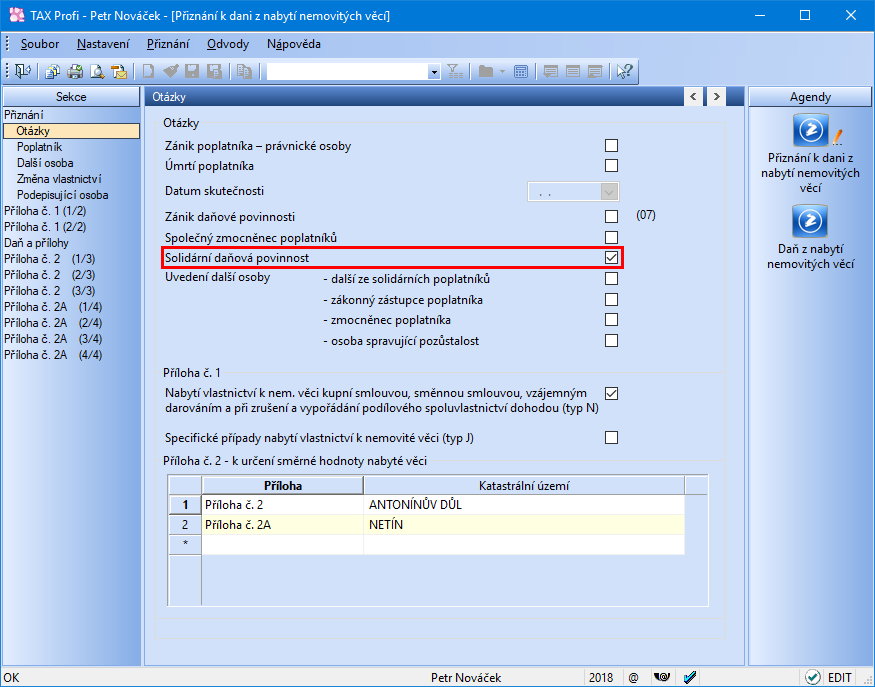875x687 pixels.
Task: Go to previous section with left arrow
Action: click(693, 97)
